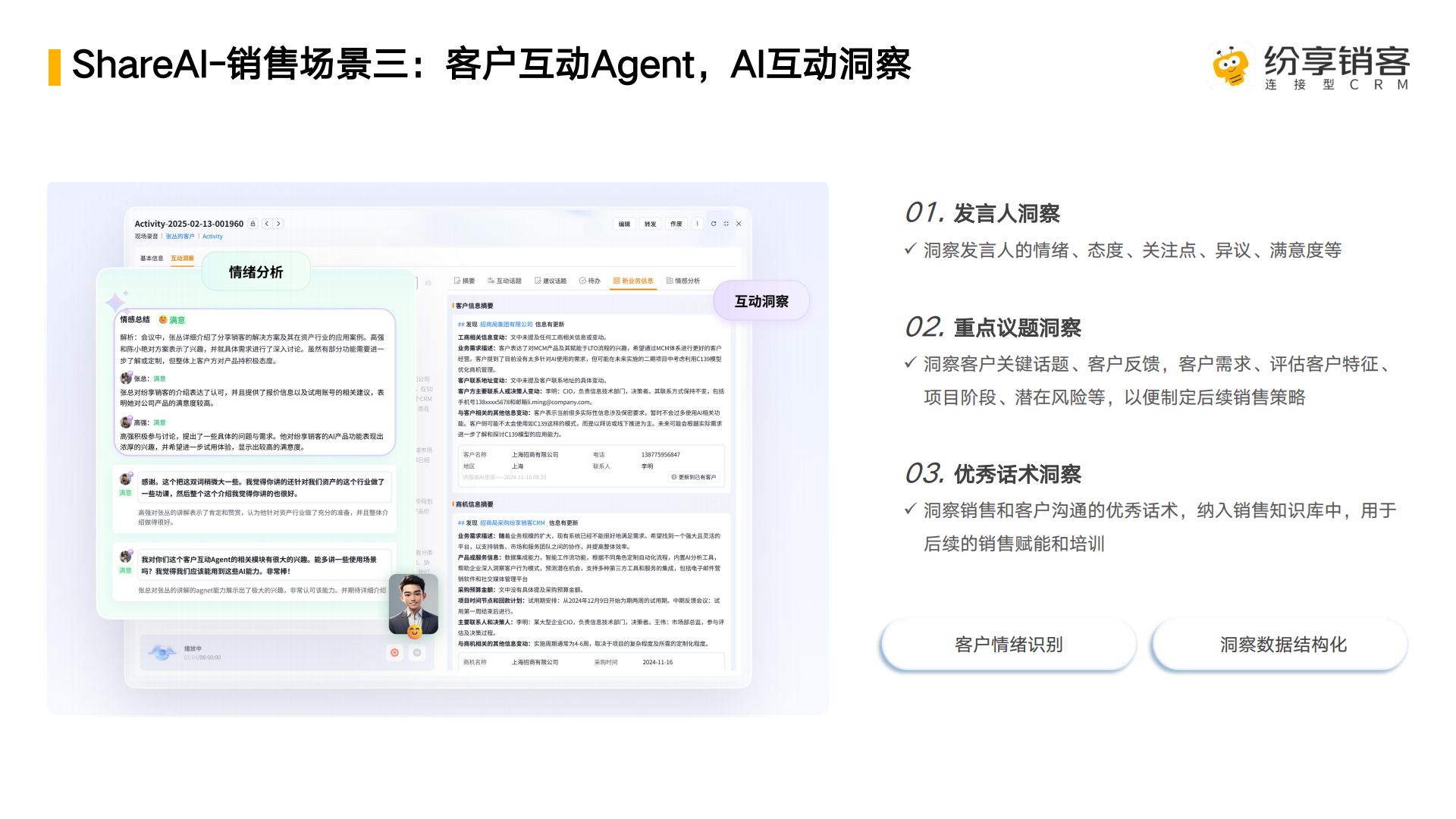Click message starting with 感谢。这个把这双词
This screenshot has width=1456, height=819.
263,488
